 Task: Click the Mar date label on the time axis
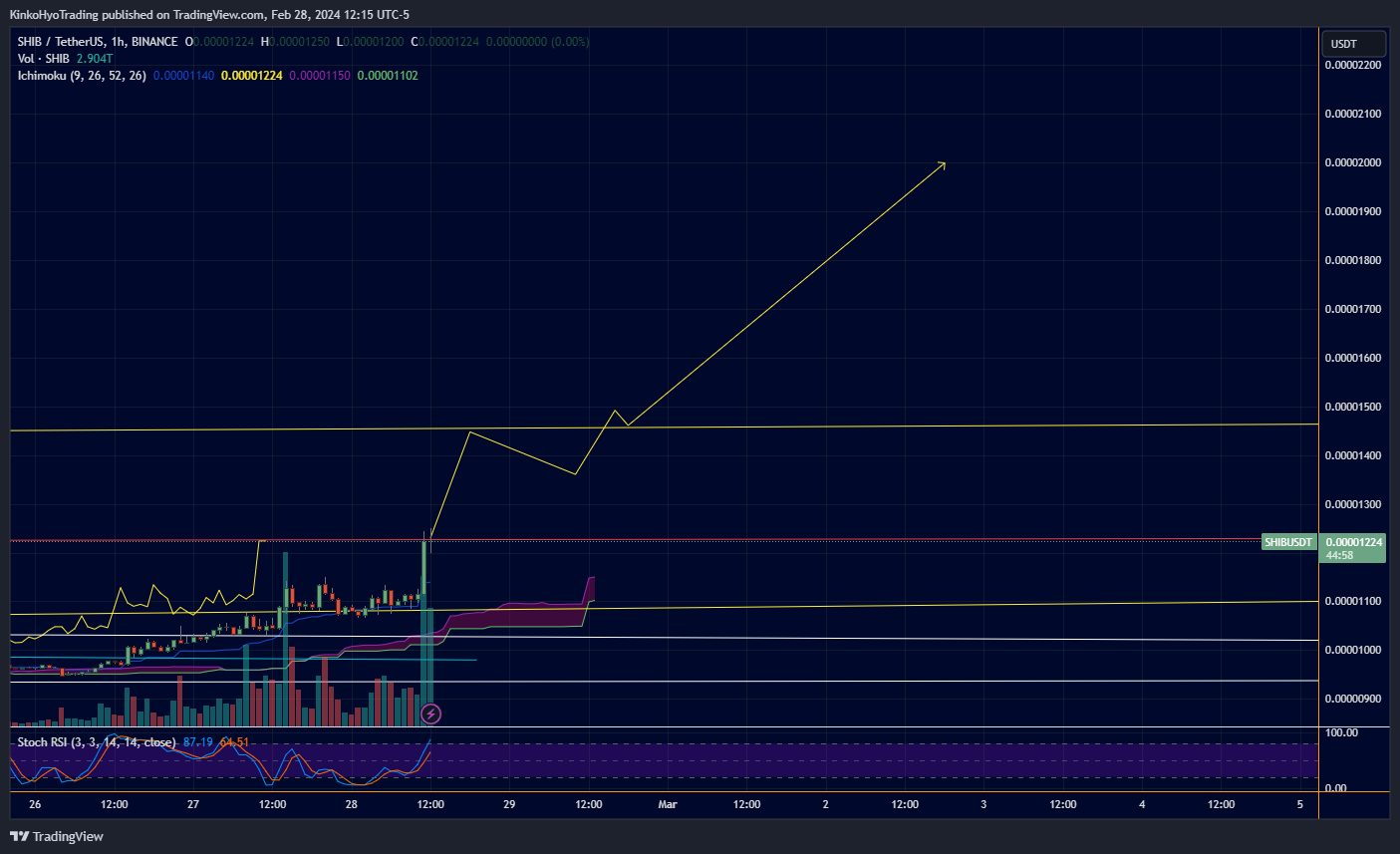[x=668, y=804]
